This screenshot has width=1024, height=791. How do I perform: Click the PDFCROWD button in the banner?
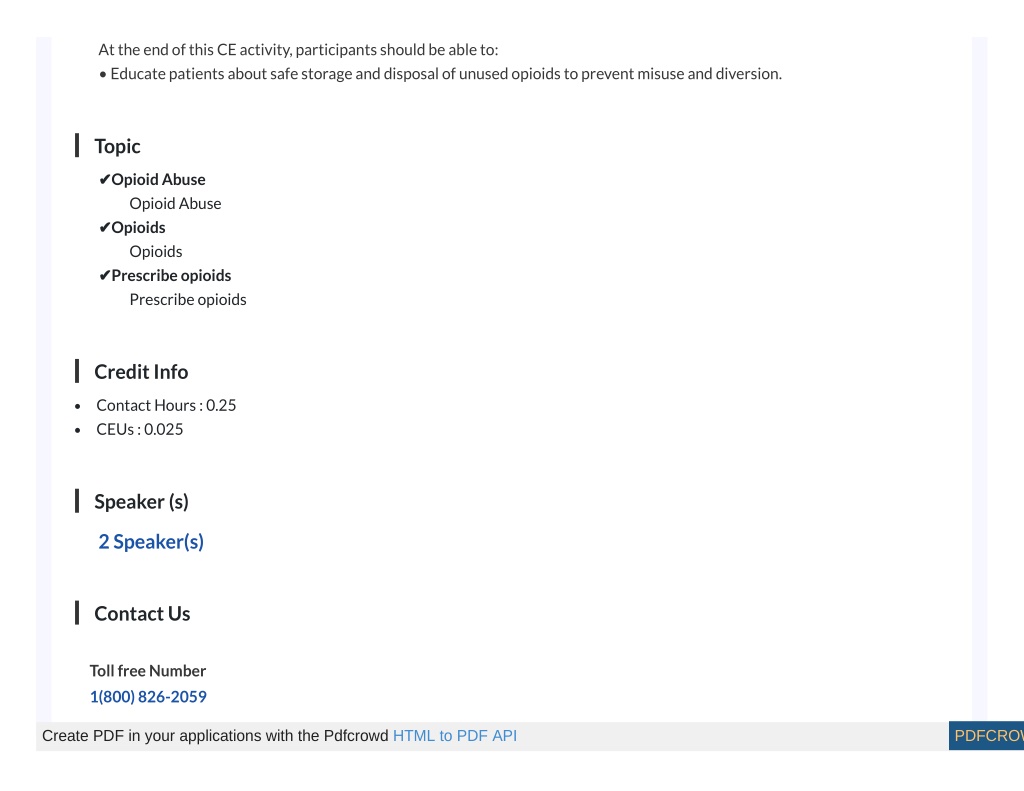tap(986, 736)
